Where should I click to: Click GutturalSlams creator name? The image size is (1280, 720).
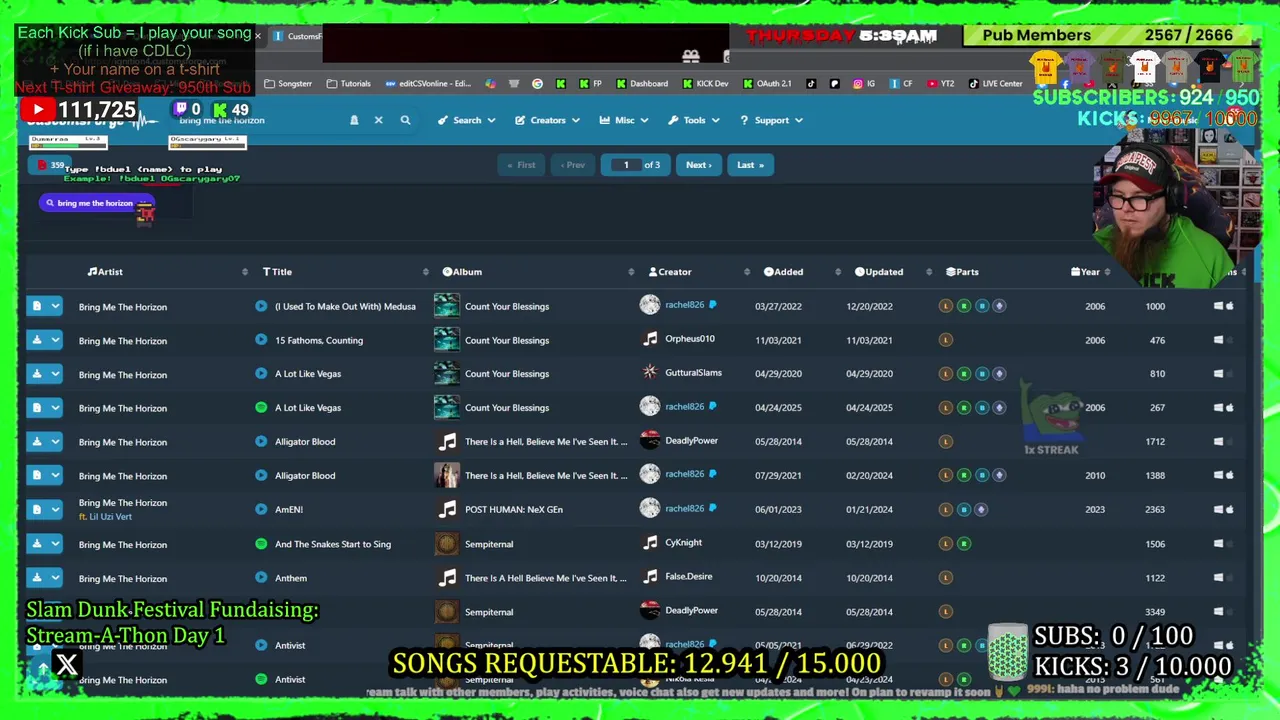pyautogui.click(x=693, y=373)
